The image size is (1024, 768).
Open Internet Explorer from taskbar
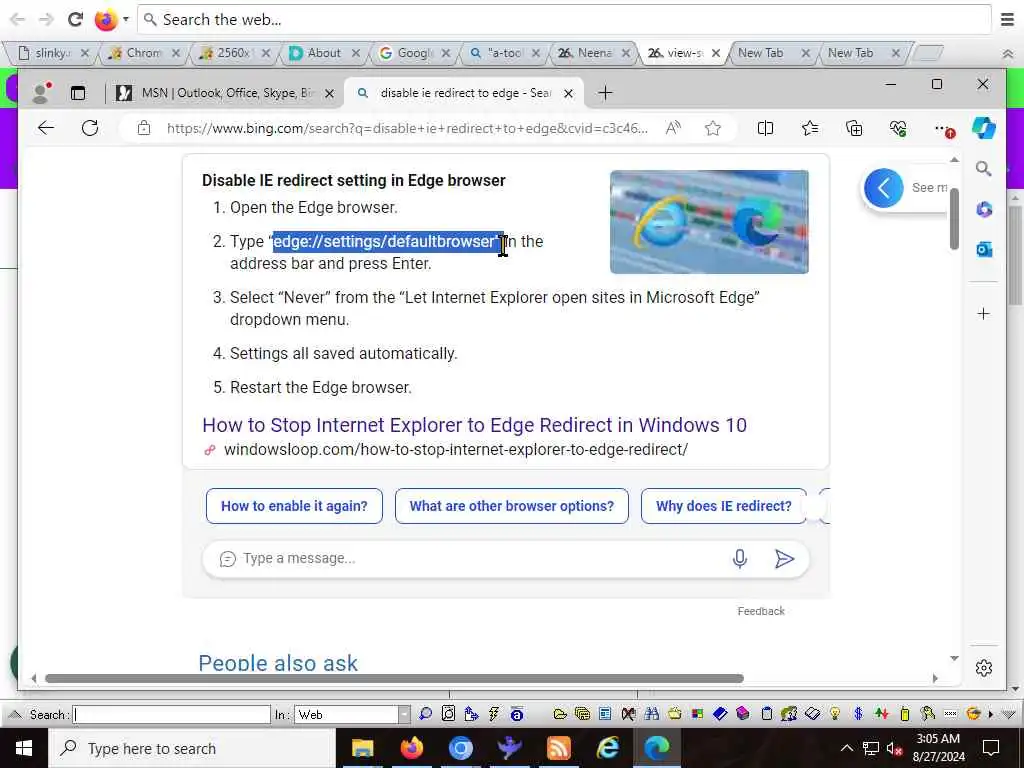click(x=607, y=748)
